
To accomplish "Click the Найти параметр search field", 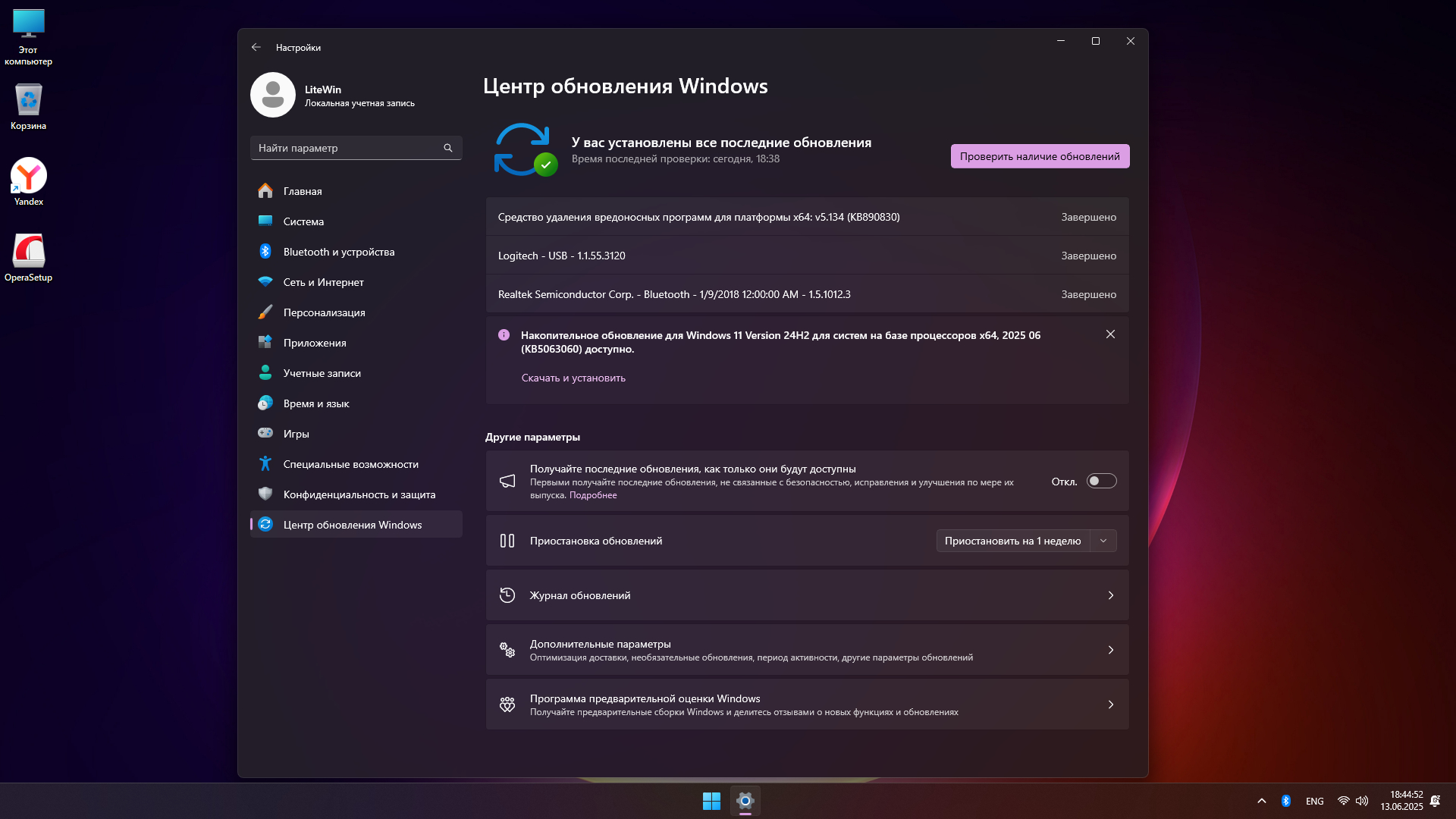I will tap(345, 148).
